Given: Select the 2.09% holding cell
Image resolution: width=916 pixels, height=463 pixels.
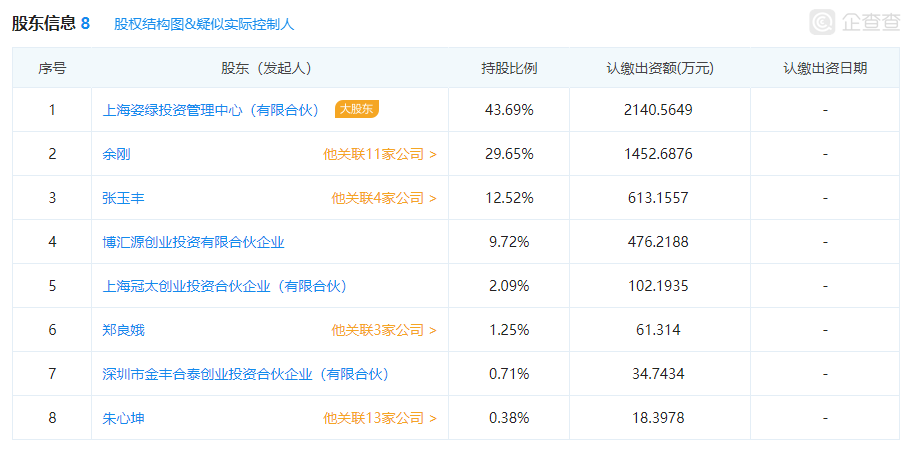Looking at the screenshot, I should (x=509, y=286).
